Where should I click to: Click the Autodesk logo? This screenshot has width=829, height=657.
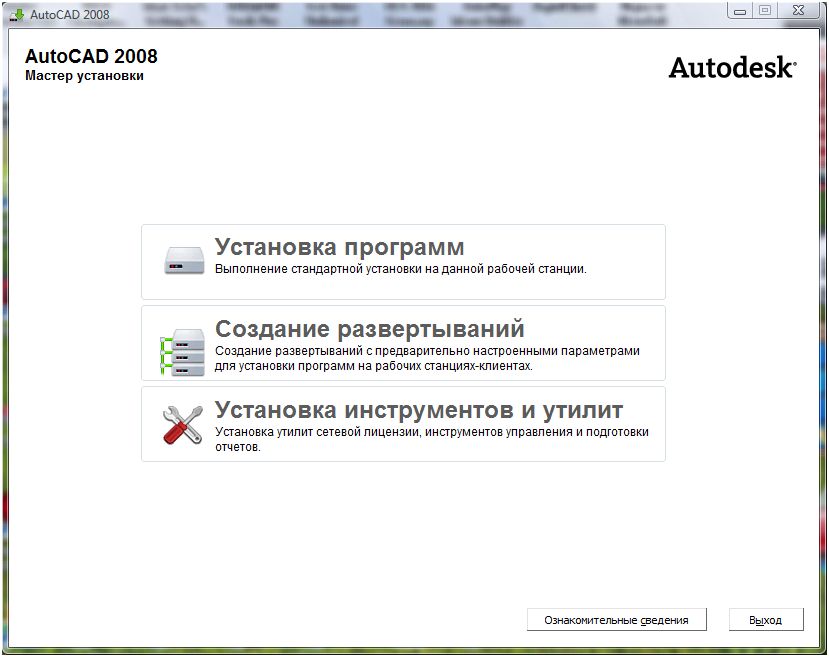pos(732,68)
